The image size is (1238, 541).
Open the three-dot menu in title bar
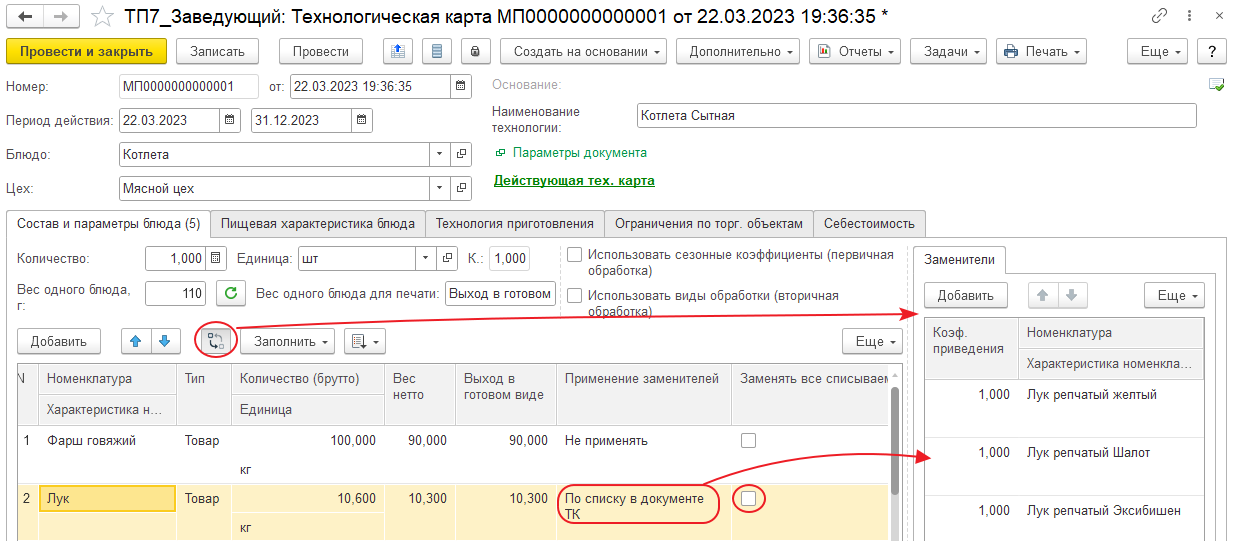point(1191,15)
